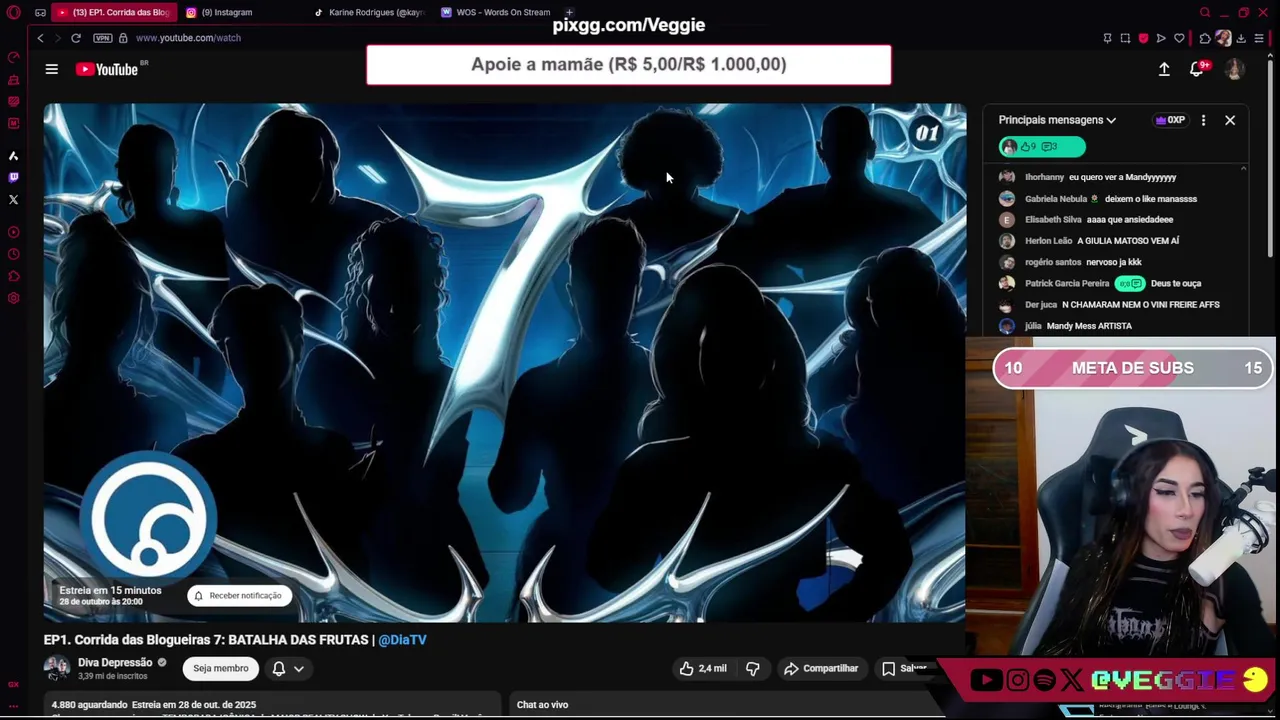This screenshot has width=1280, height=720.
Task: Dislike the video with thumbs down
Action: tap(753, 668)
